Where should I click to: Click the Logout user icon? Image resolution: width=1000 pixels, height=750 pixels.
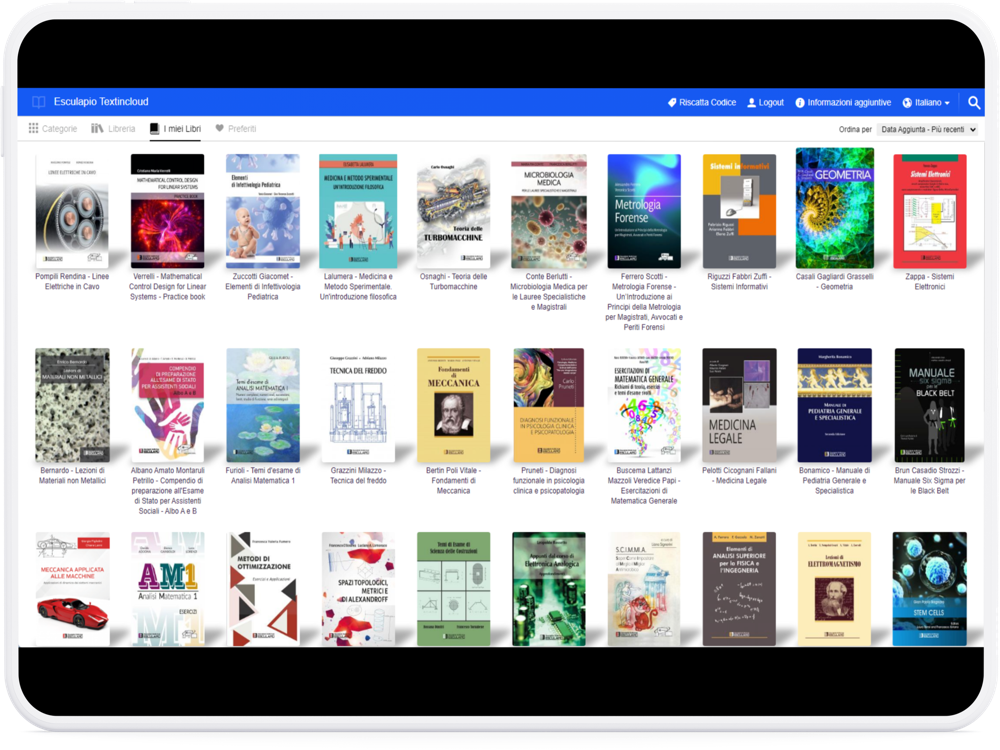point(751,103)
